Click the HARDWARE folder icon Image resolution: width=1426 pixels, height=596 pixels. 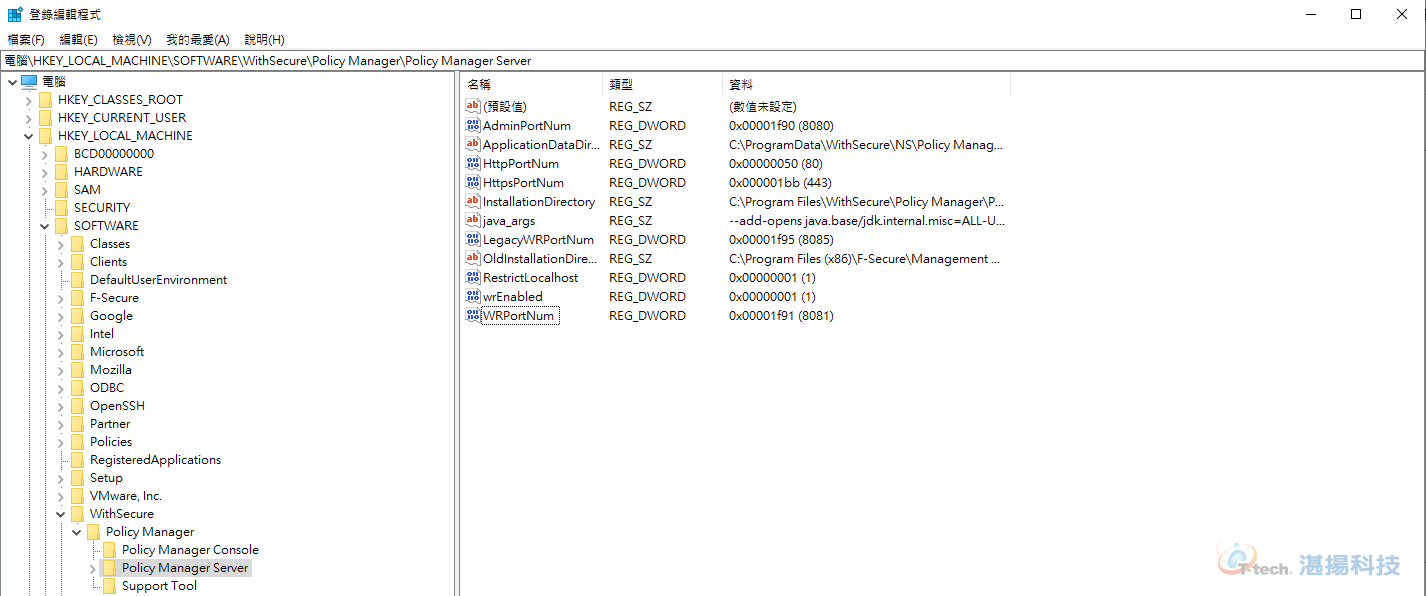[61, 172]
